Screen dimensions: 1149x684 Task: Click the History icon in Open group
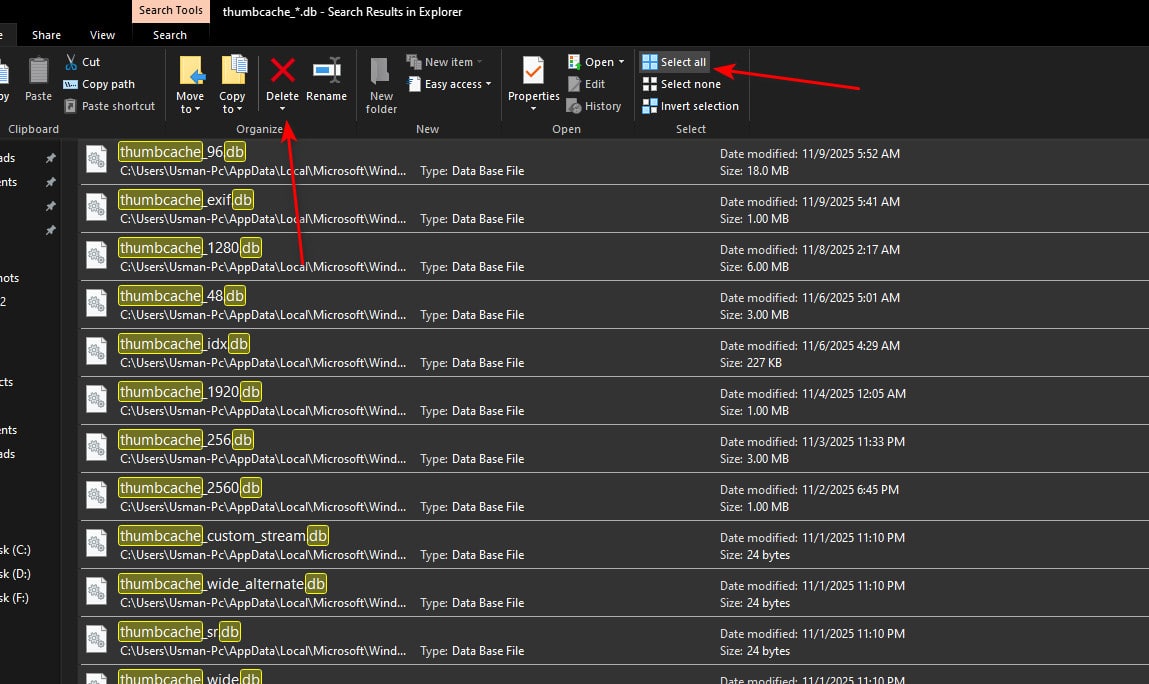574,106
